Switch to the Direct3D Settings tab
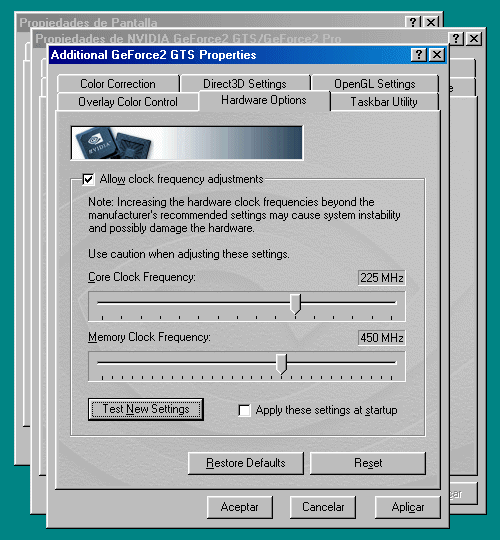The height and width of the screenshot is (540, 500). coord(245,84)
